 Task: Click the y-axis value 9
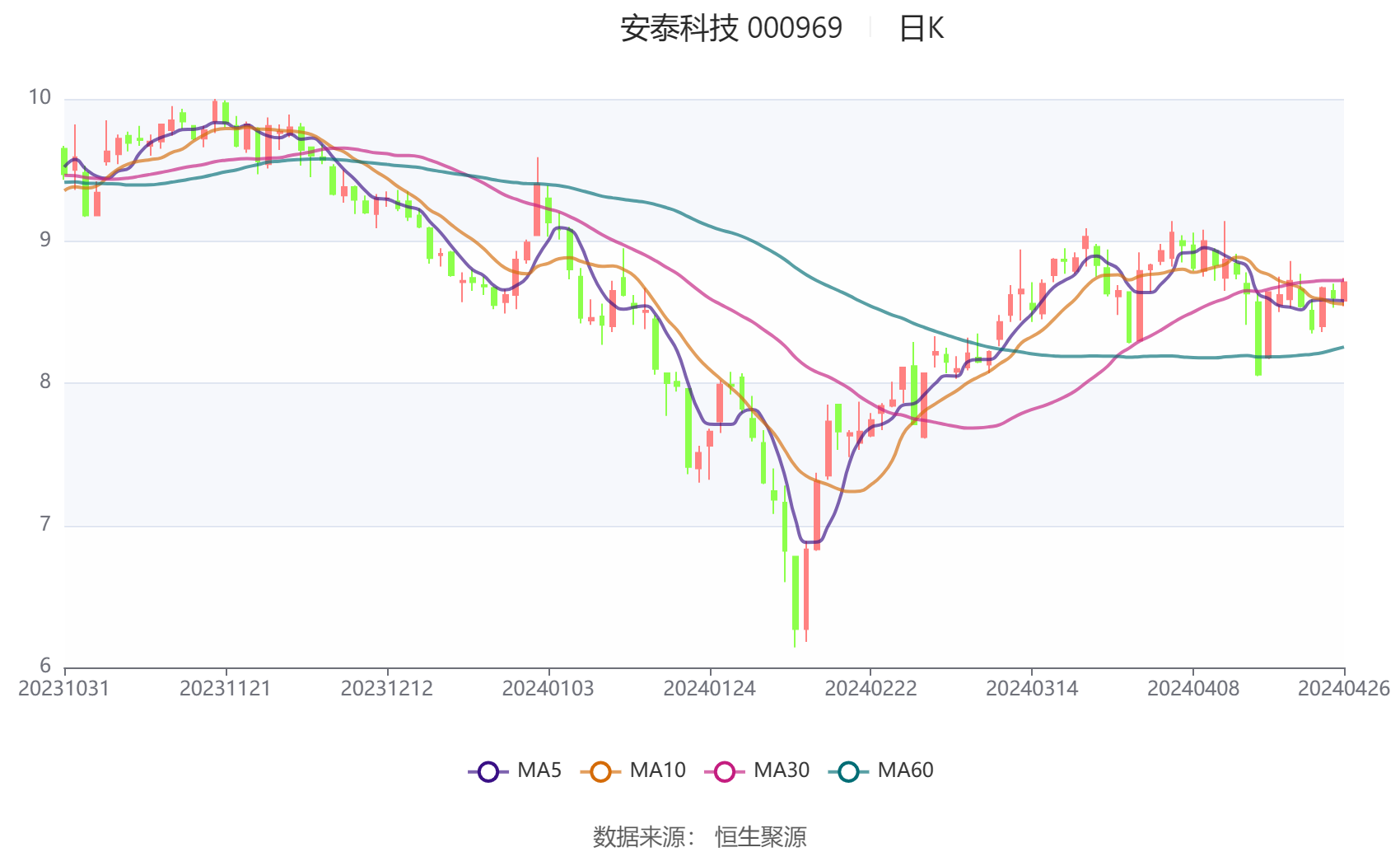[x=45, y=241]
